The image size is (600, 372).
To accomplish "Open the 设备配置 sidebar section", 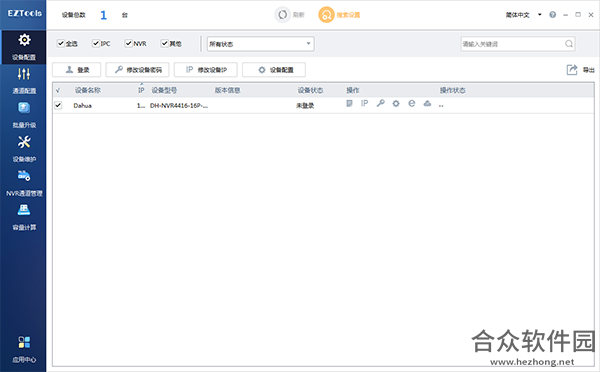I will pyautogui.click(x=24, y=47).
